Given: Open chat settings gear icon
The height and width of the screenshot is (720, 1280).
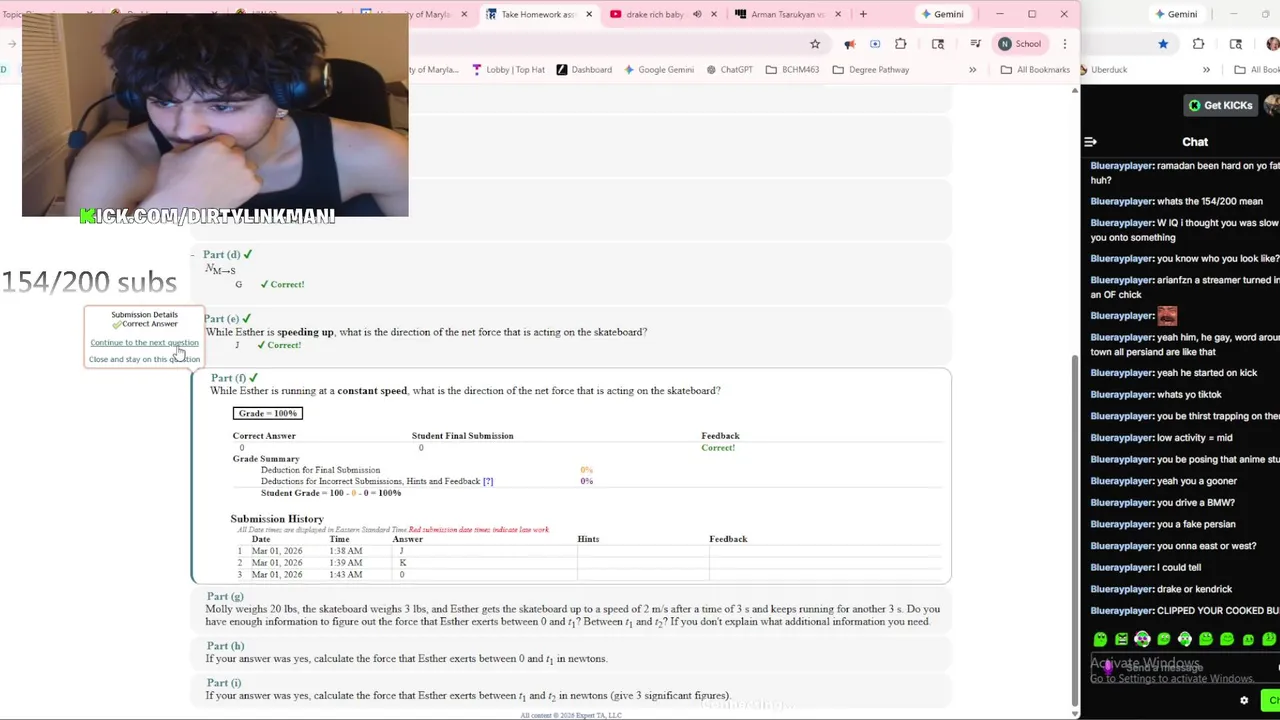Looking at the screenshot, I should 1244,701.
